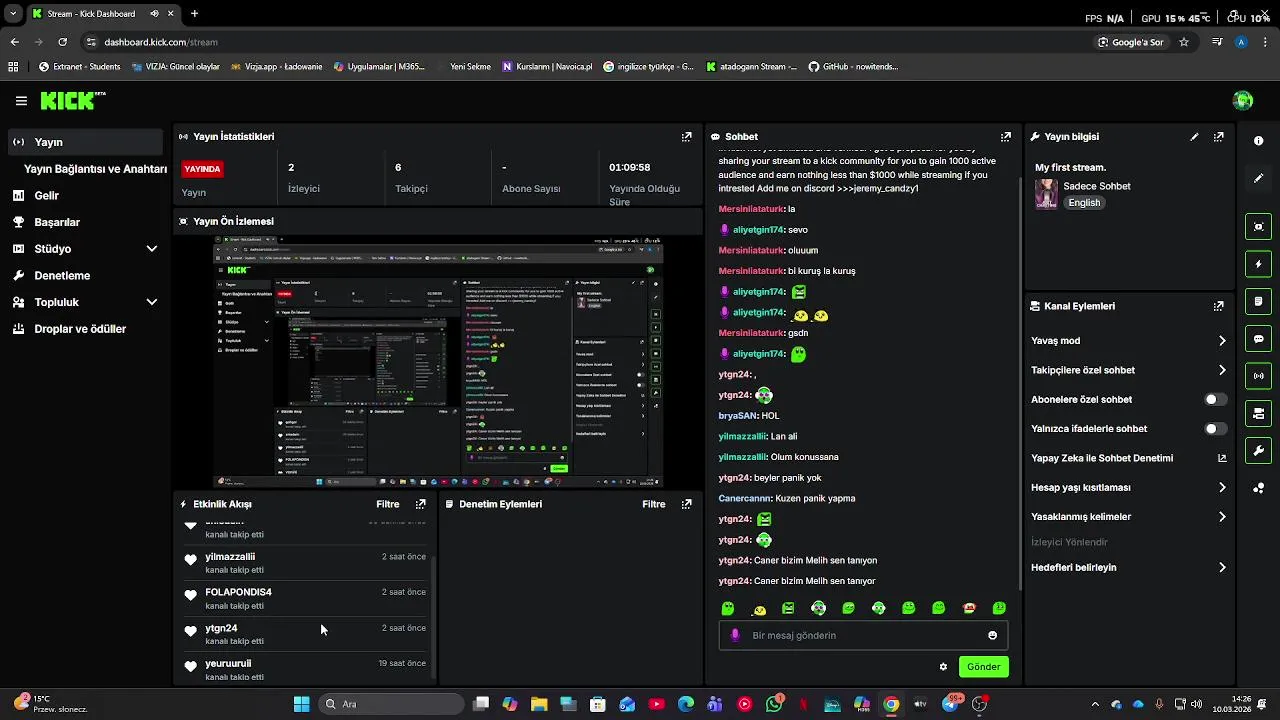
Task: Bookmark this page with the star icon
Action: tap(1184, 42)
